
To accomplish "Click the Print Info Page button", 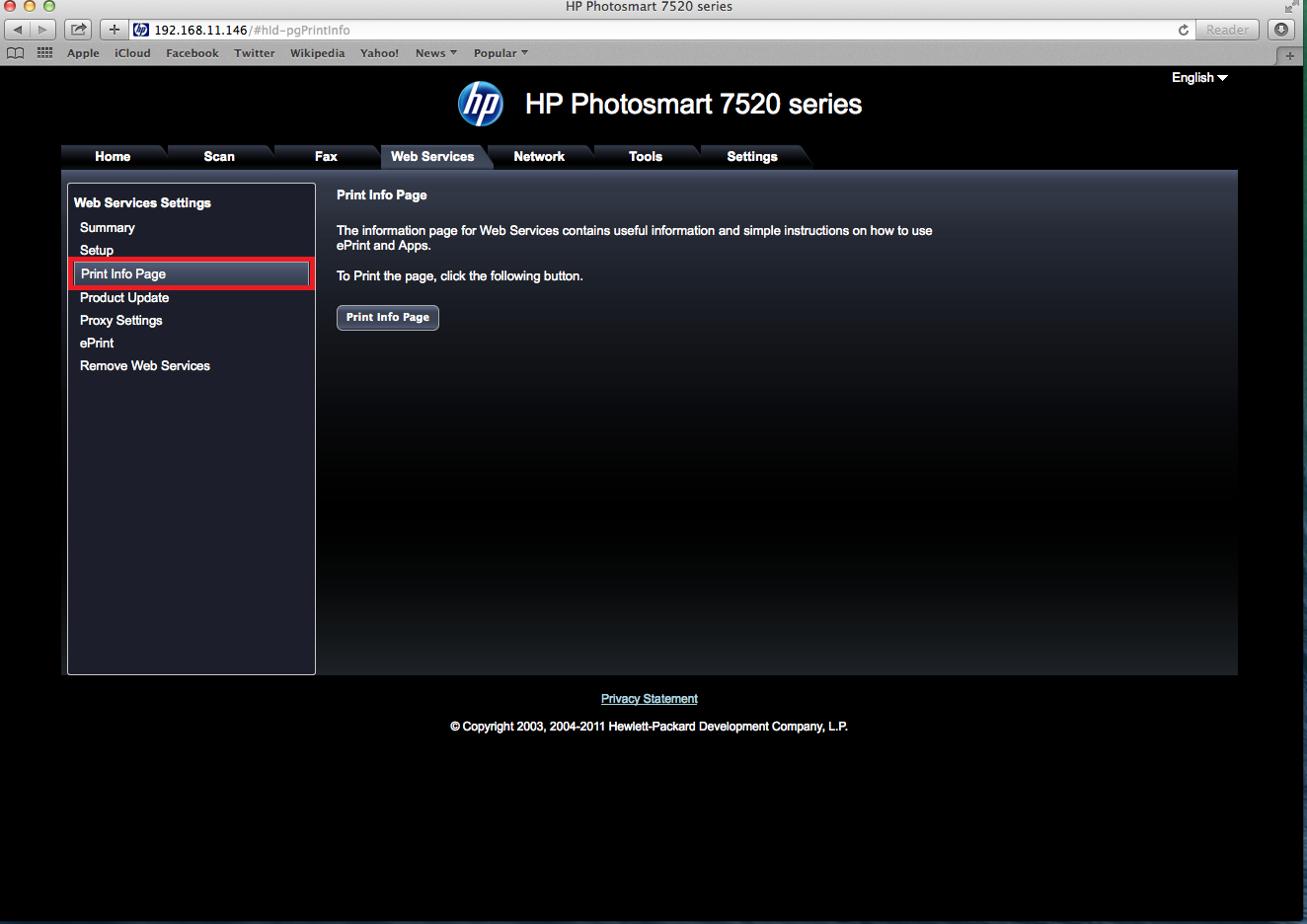I will tap(388, 317).
